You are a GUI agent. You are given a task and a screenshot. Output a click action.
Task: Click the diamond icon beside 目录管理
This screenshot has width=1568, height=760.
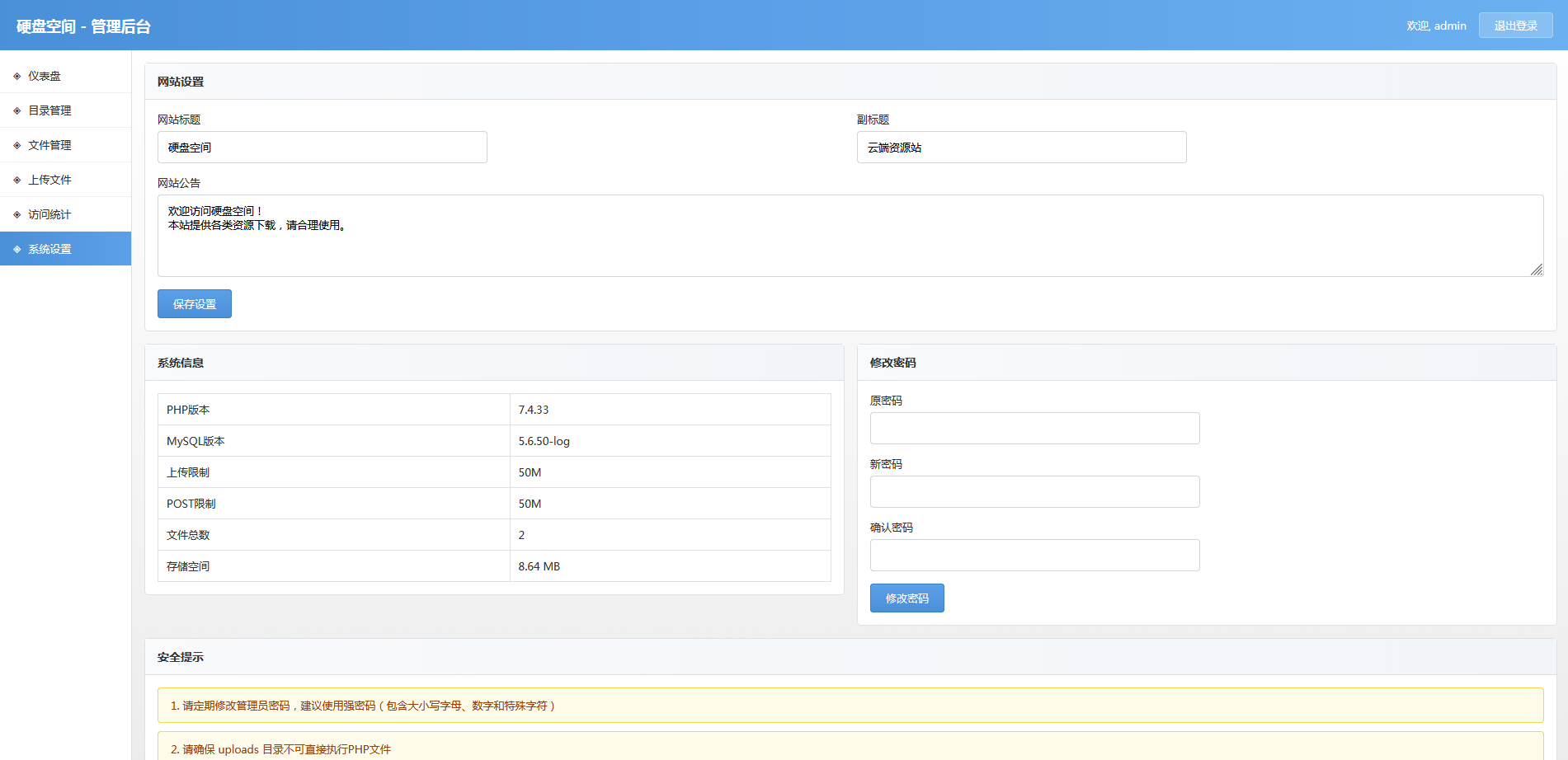16,110
